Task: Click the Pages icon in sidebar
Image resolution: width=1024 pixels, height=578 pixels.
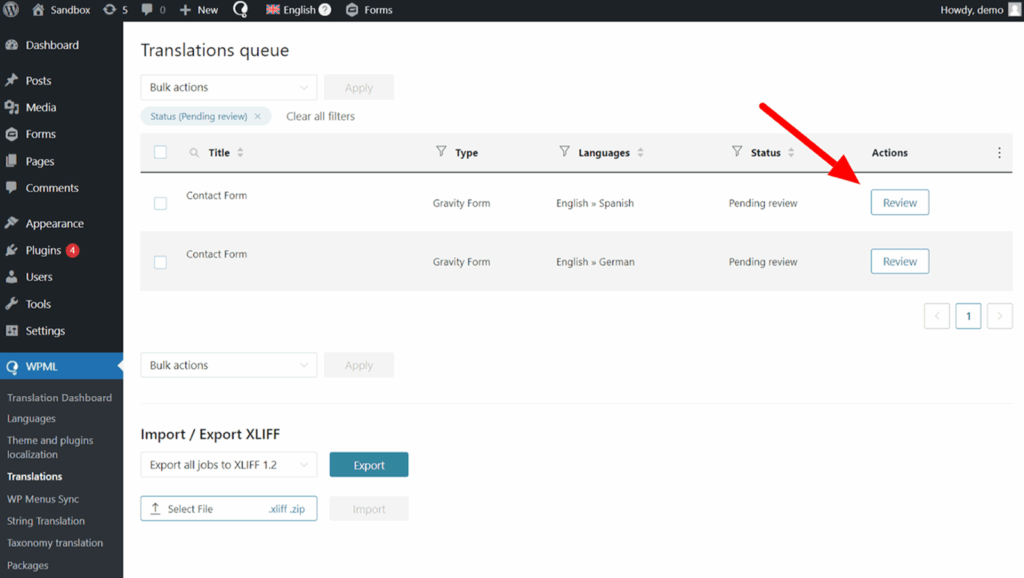Action: tap(12, 161)
